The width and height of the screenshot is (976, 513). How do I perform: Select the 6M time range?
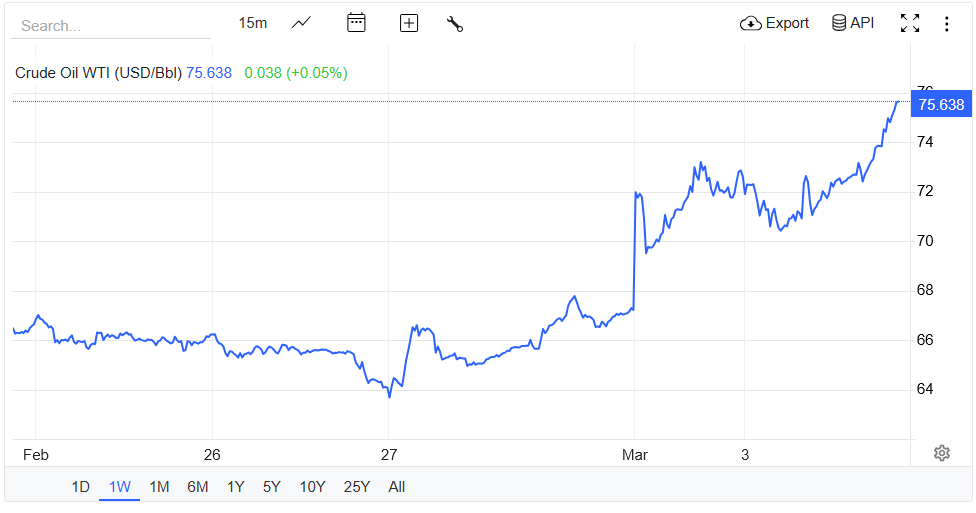197,487
